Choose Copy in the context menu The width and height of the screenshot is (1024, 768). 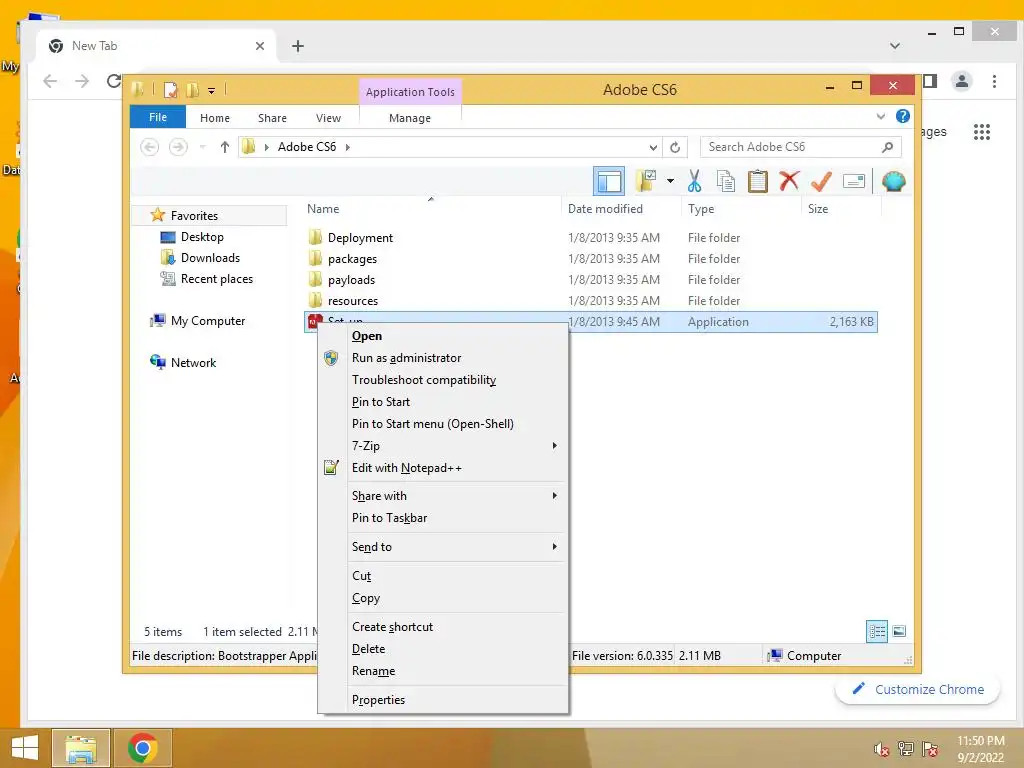(x=443, y=598)
